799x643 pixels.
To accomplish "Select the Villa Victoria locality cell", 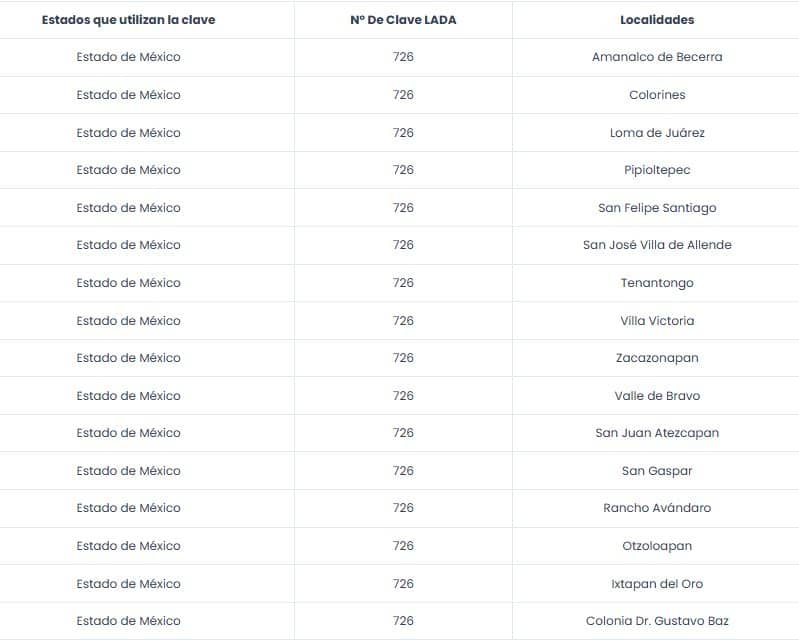I will click(657, 320).
